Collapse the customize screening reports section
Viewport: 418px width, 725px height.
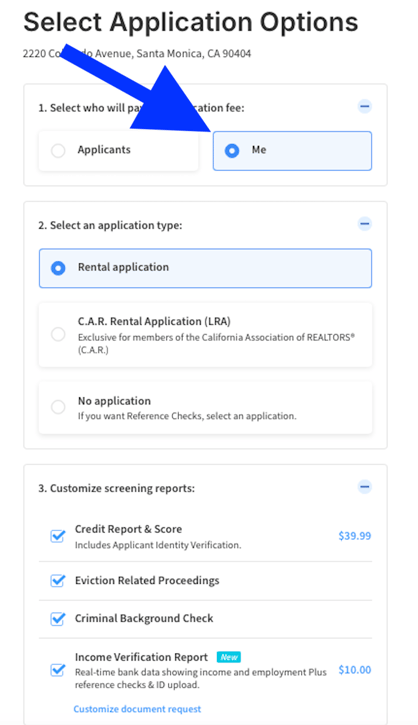365,487
